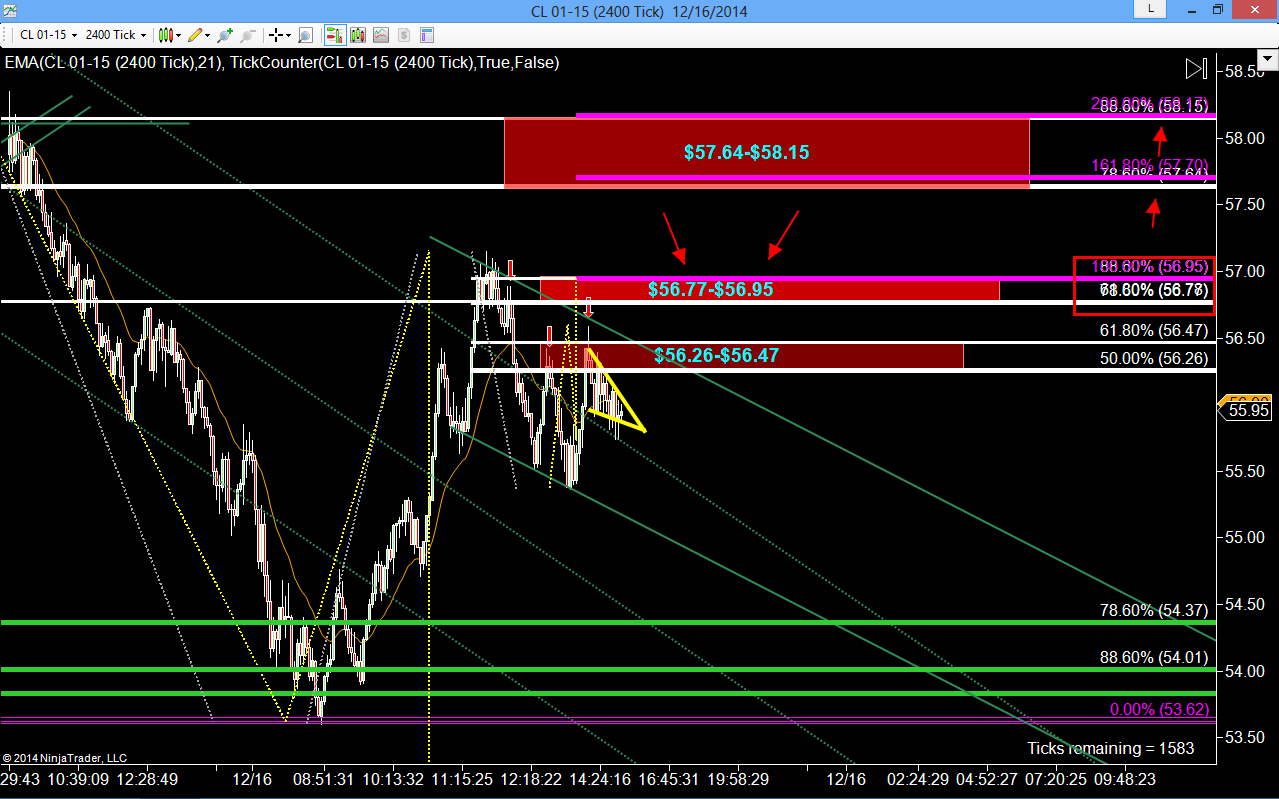Toggle the highlighted Chart Trader icon
1279x799 pixels.
pyautogui.click(x=335, y=35)
